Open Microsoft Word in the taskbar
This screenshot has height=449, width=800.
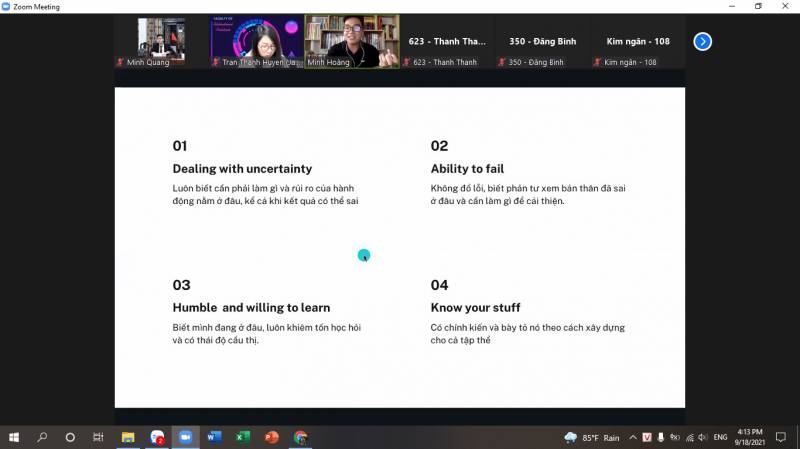213,437
